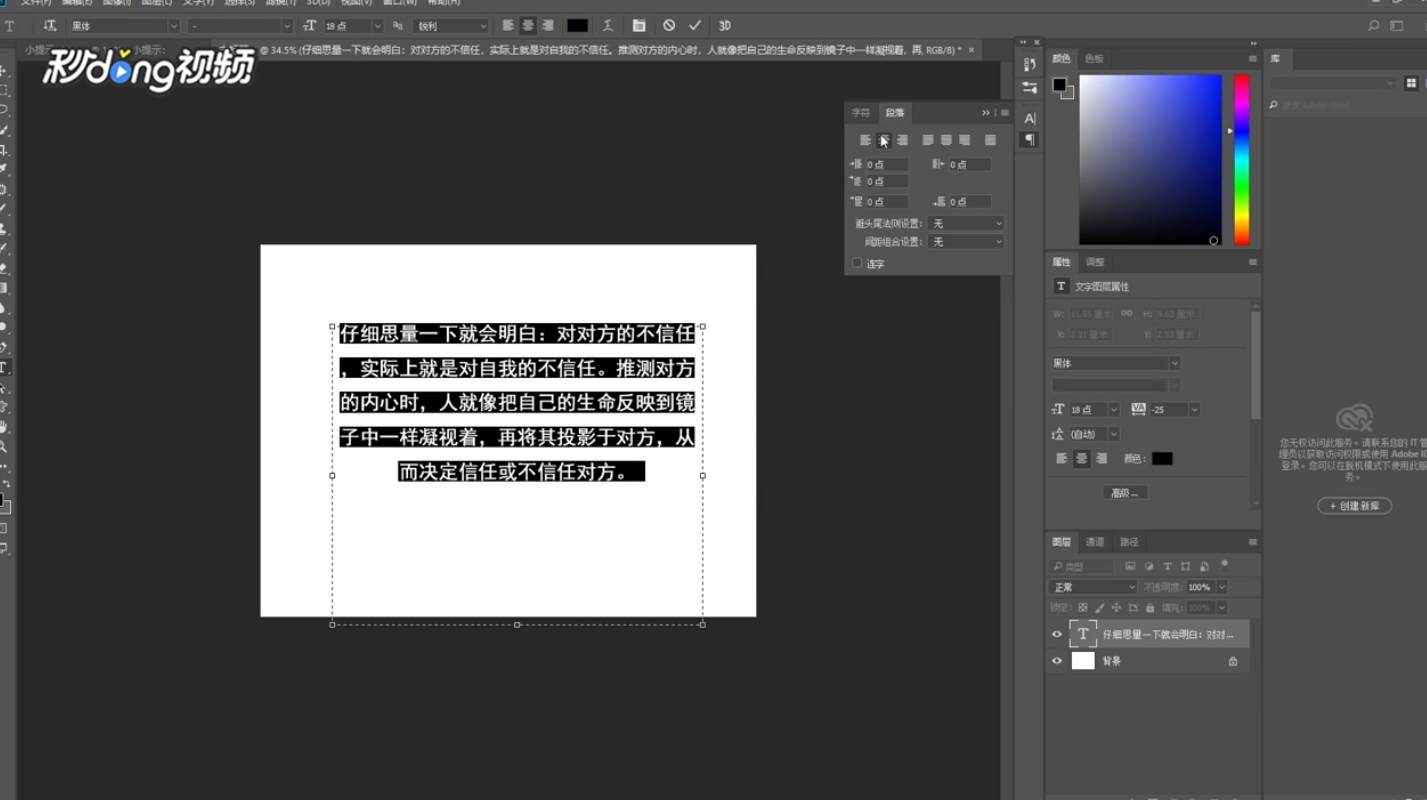
Task: Open History panel icon in dock
Action: [x=1030, y=65]
